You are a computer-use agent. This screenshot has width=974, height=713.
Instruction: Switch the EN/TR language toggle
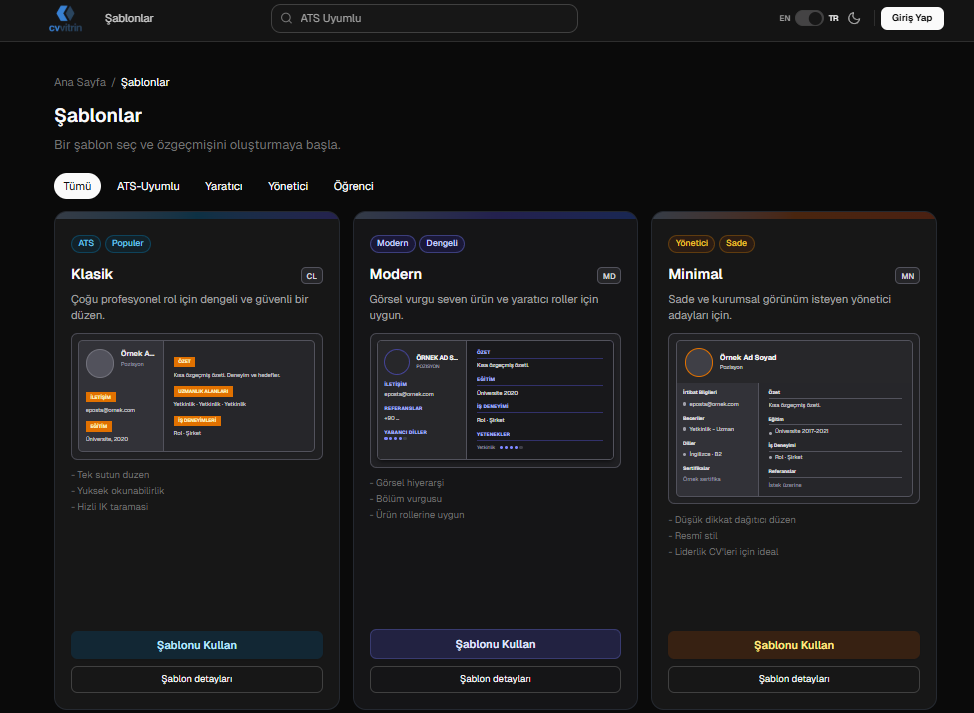point(809,18)
